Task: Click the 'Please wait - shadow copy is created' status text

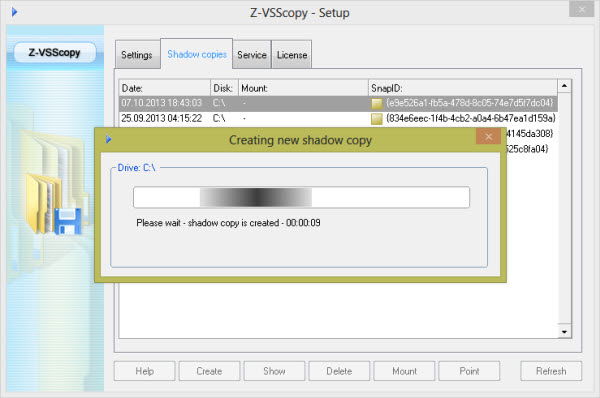Action: coord(228,223)
